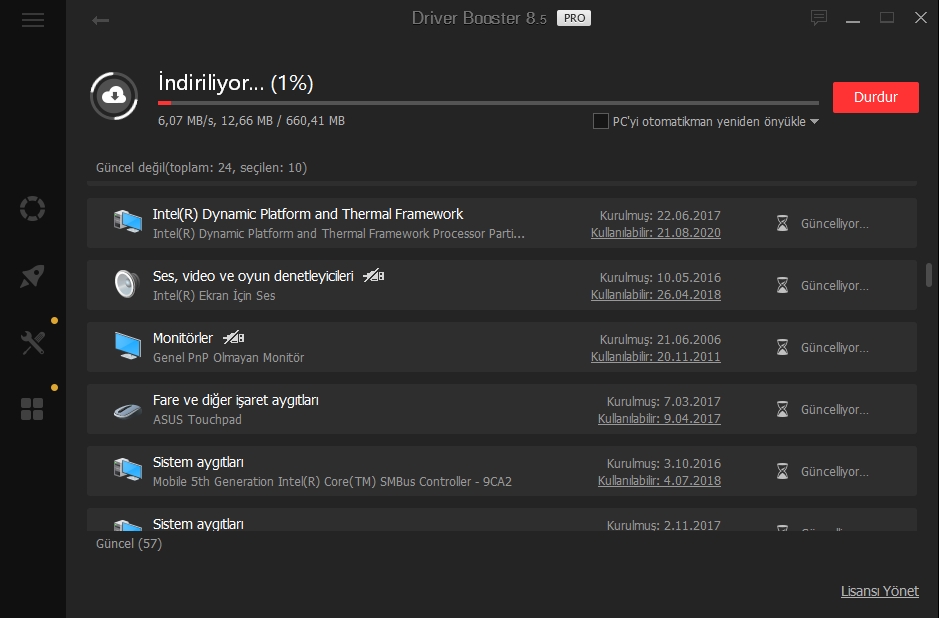Go back with the arrow icon
The width and height of the screenshot is (939, 618).
[101, 20]
